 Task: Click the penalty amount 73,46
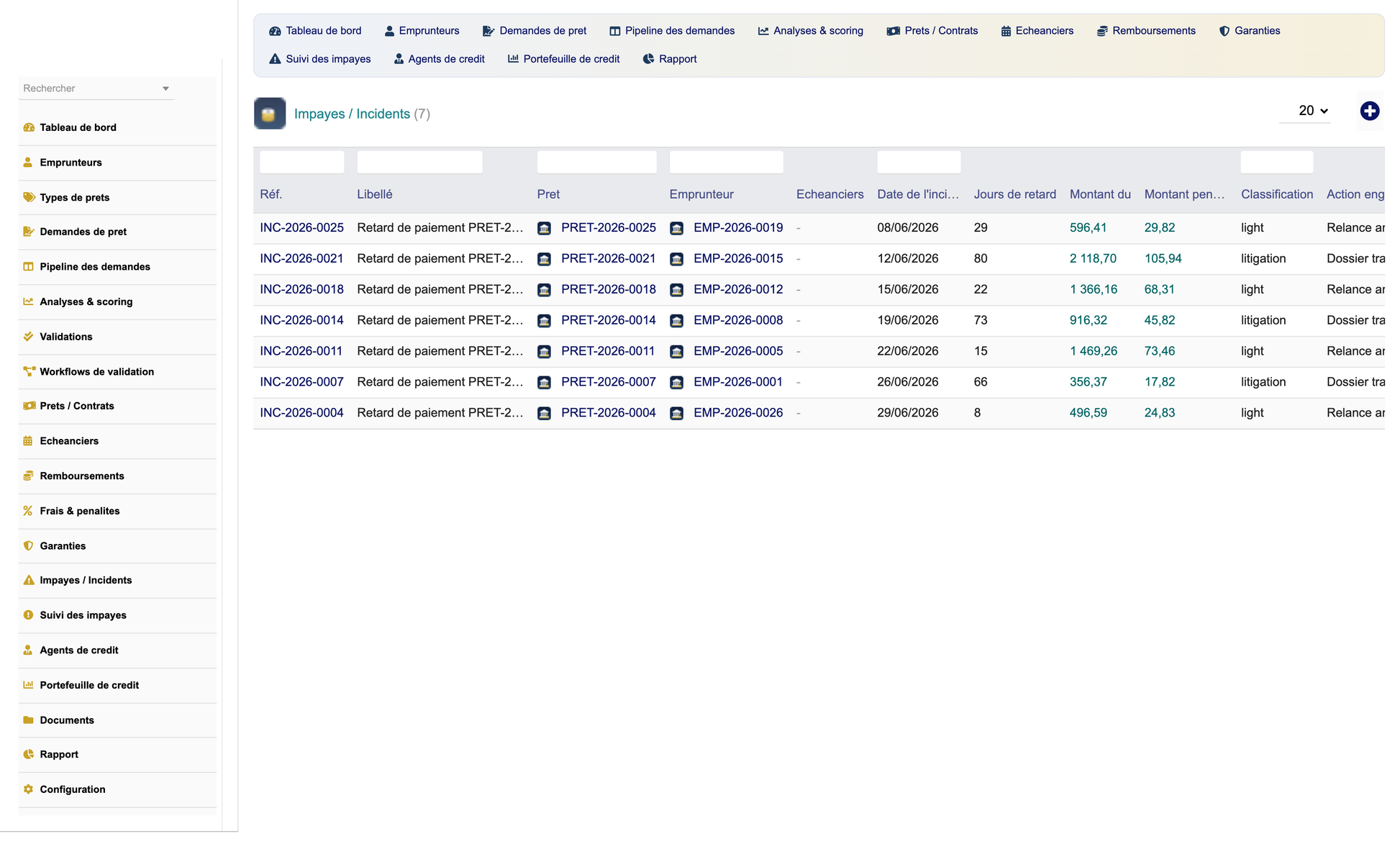[x=1159, y=352]
